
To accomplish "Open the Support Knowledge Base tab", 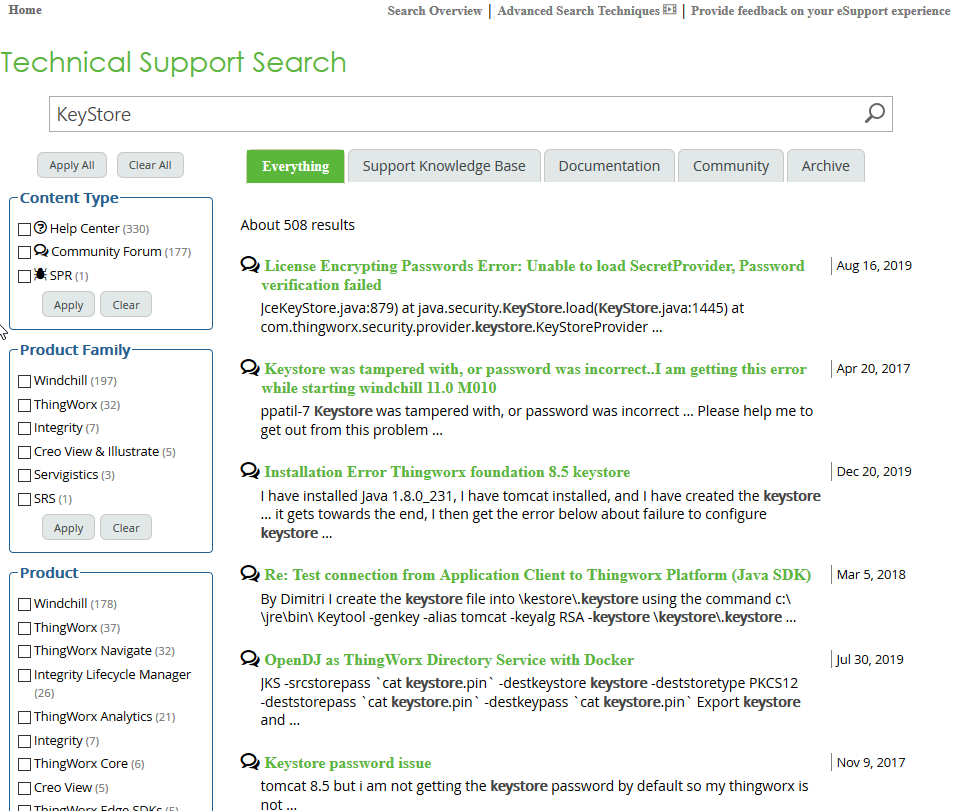I will pyautogui.click(x=443, y=165).
